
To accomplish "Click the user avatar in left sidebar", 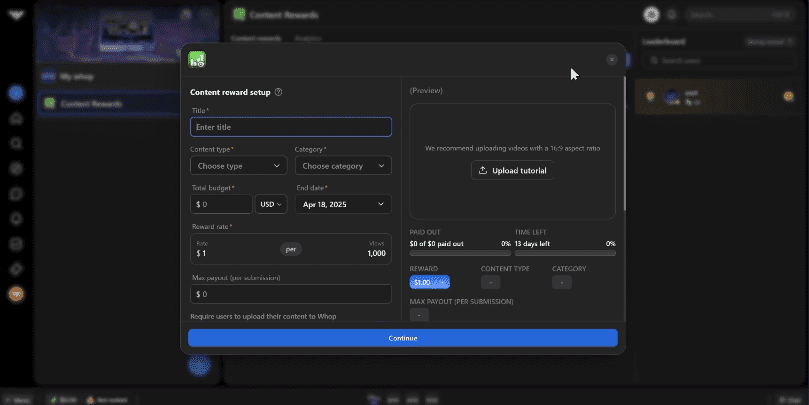I will point(16,294).
